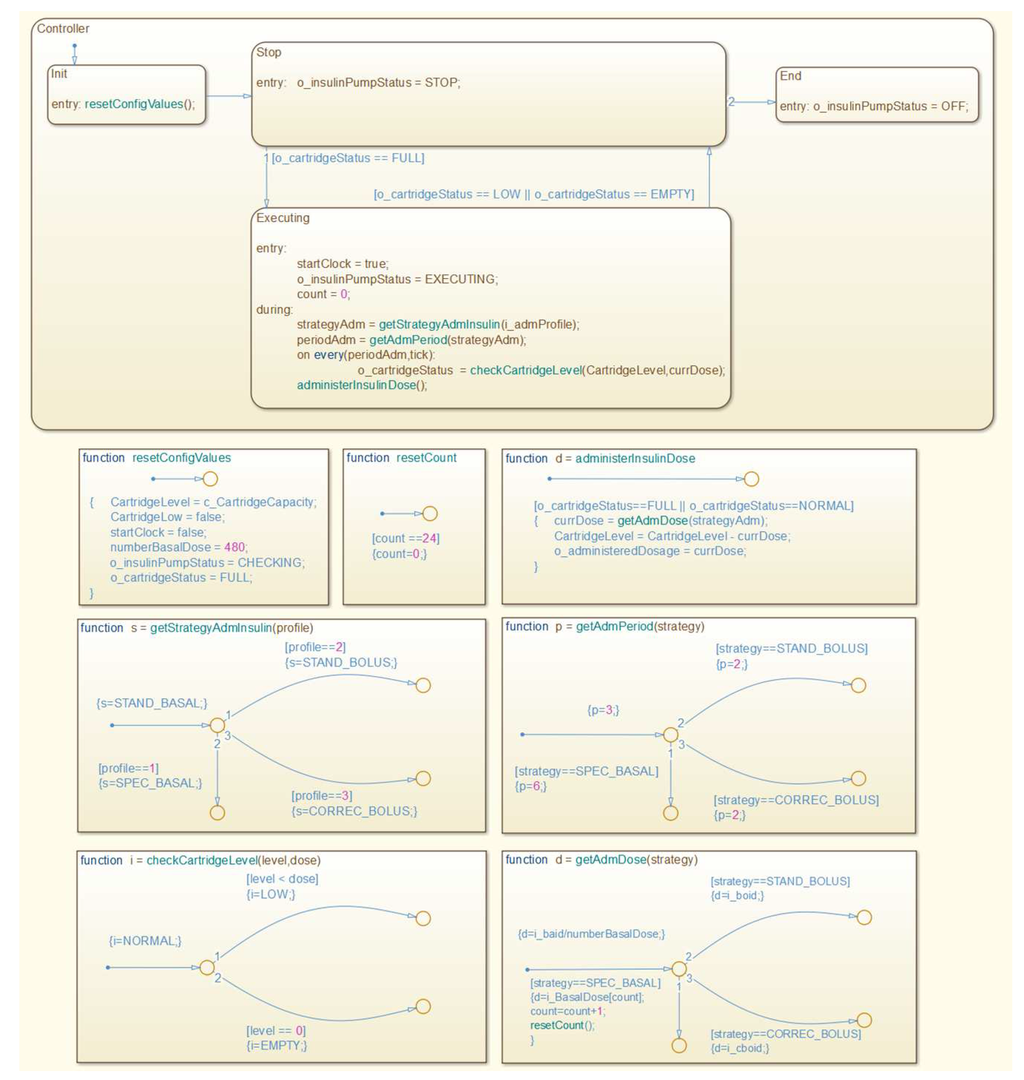Viewport: 1024px width, 1080px height.
Task: Click the central junction in getAdmDose function
Action: point(678,968)
